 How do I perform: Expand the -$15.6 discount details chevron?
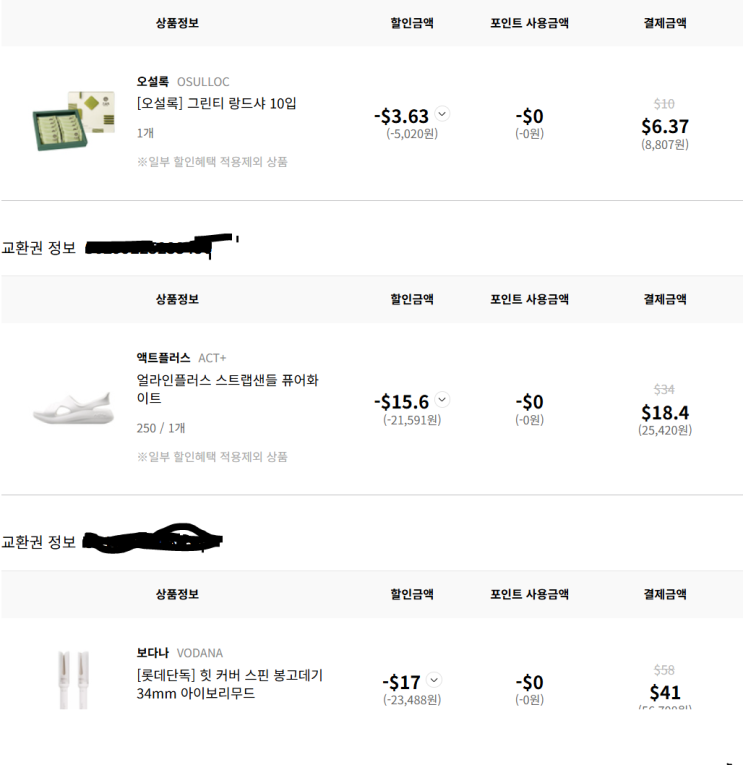coord(443,399)
